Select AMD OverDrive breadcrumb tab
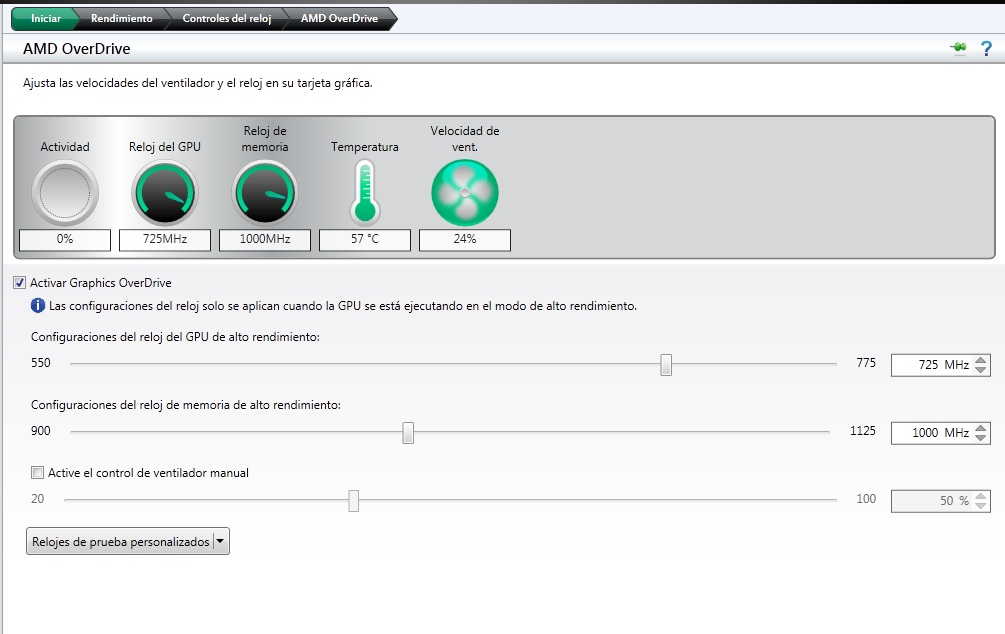The height and width of the screenshot is (634, 1005). [x=340, y=18]
